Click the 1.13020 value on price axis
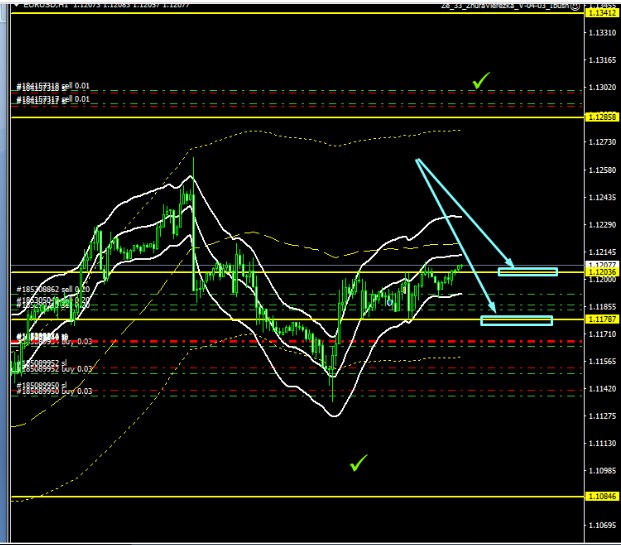 click(x=602, y=87)
